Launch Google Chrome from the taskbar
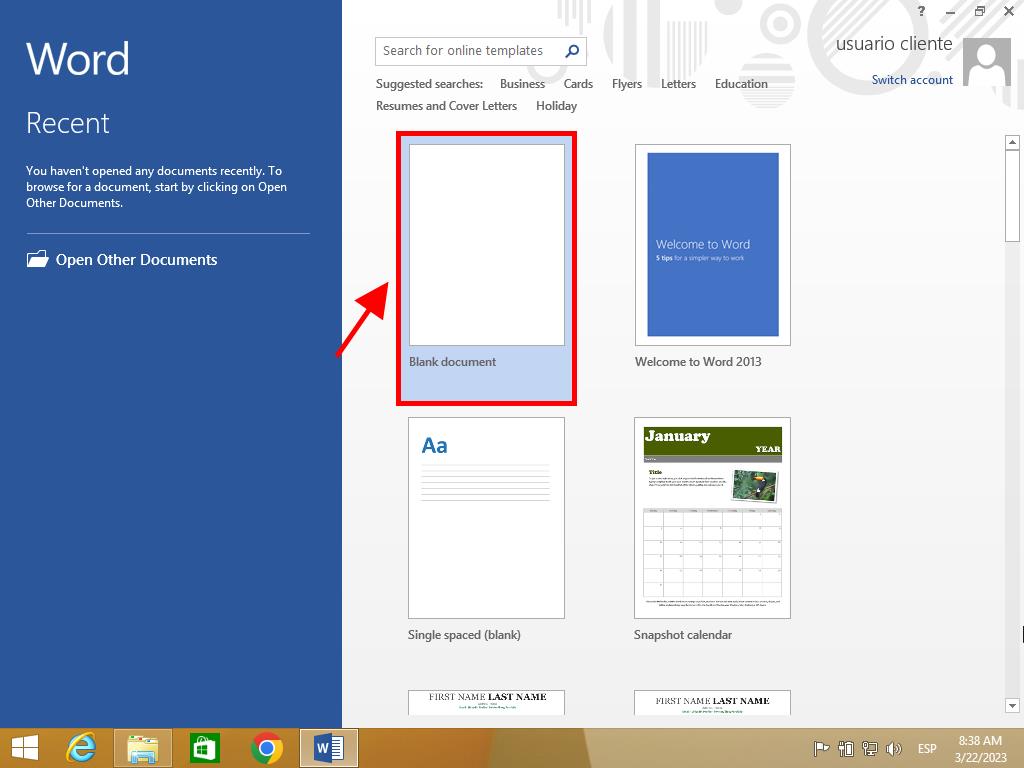Viewport: 1024px width, 768px height. pyautogui.click(x=266, y=748)
